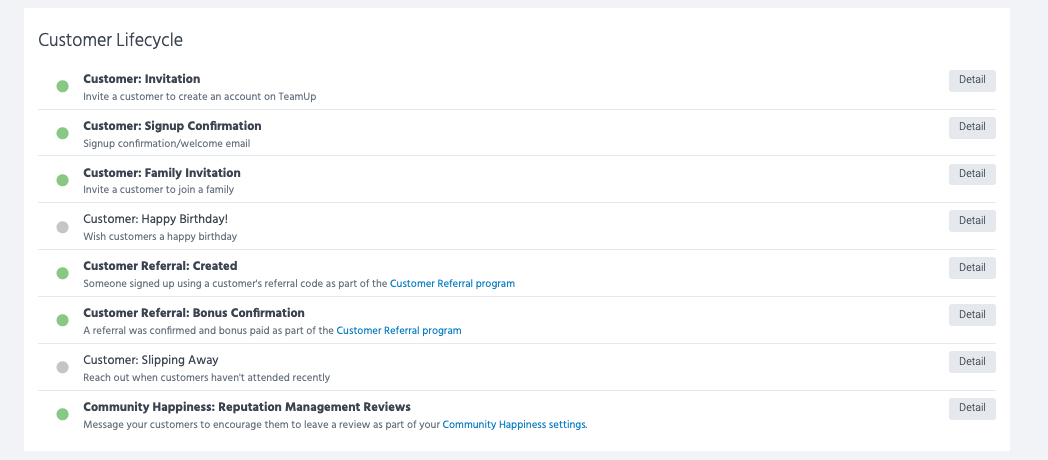Open Customer Referral program link under Bonus Confirmation
The height and width of the screenshot is (460, 1048).
pos(399,331)
